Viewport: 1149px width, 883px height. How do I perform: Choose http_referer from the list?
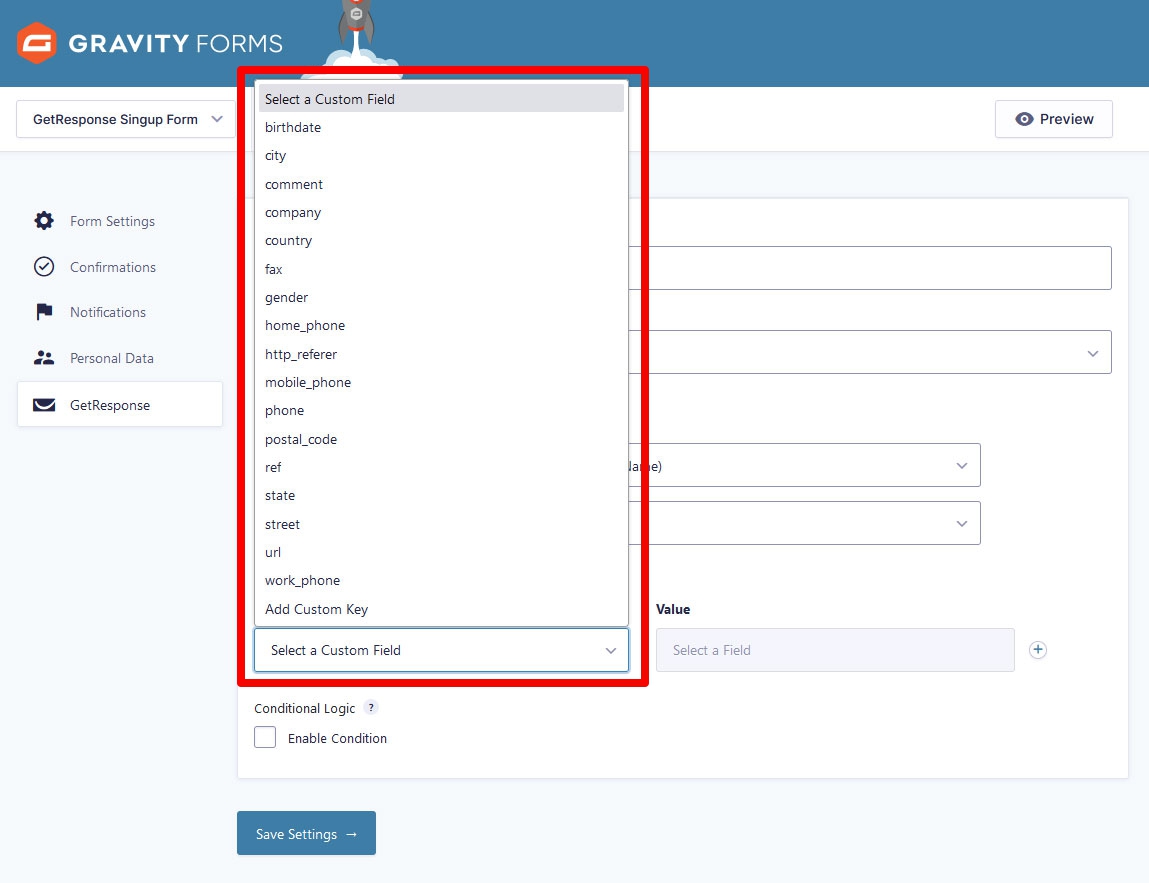tap(441, 354)
